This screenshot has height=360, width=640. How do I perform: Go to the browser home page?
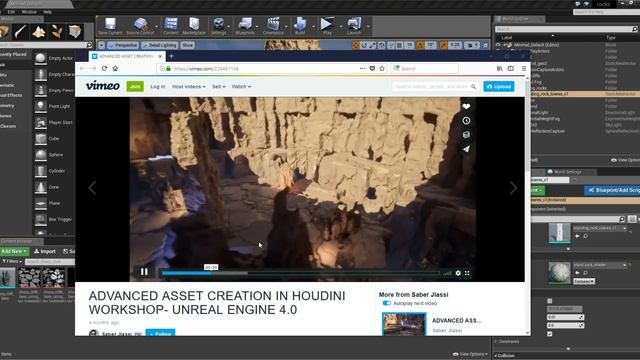116,69
